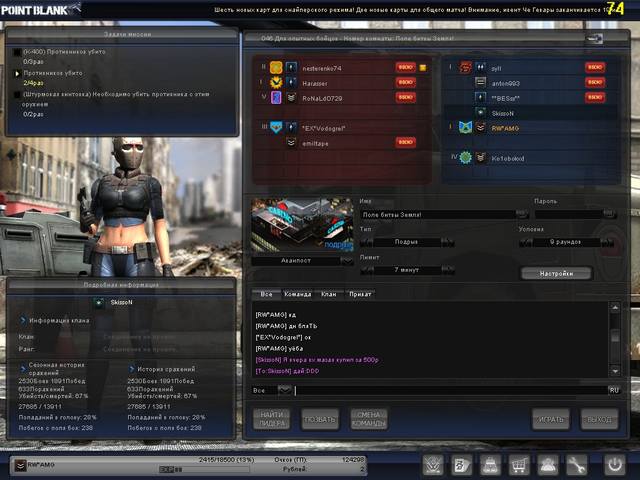
Task: Click the power exit icon
Action: (x=615, y=464)
